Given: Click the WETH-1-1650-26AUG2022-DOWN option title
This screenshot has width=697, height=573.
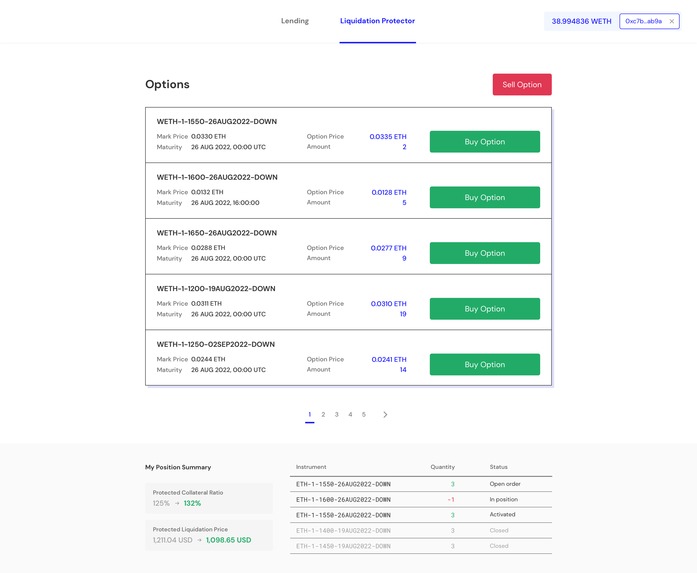Looking at the screenshot, I should tap(216, 232).
